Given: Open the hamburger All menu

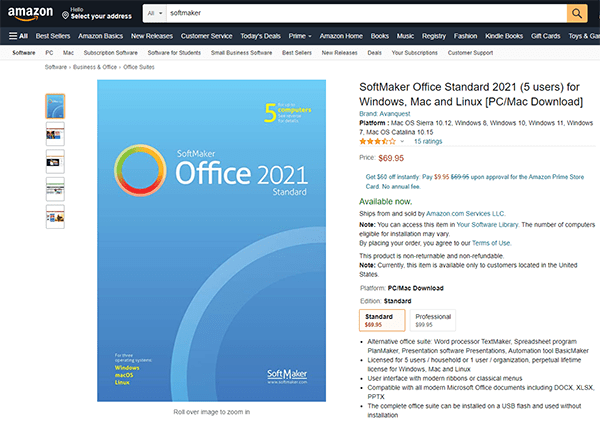Looking at the screenshot, I should (x=18, y=36).
